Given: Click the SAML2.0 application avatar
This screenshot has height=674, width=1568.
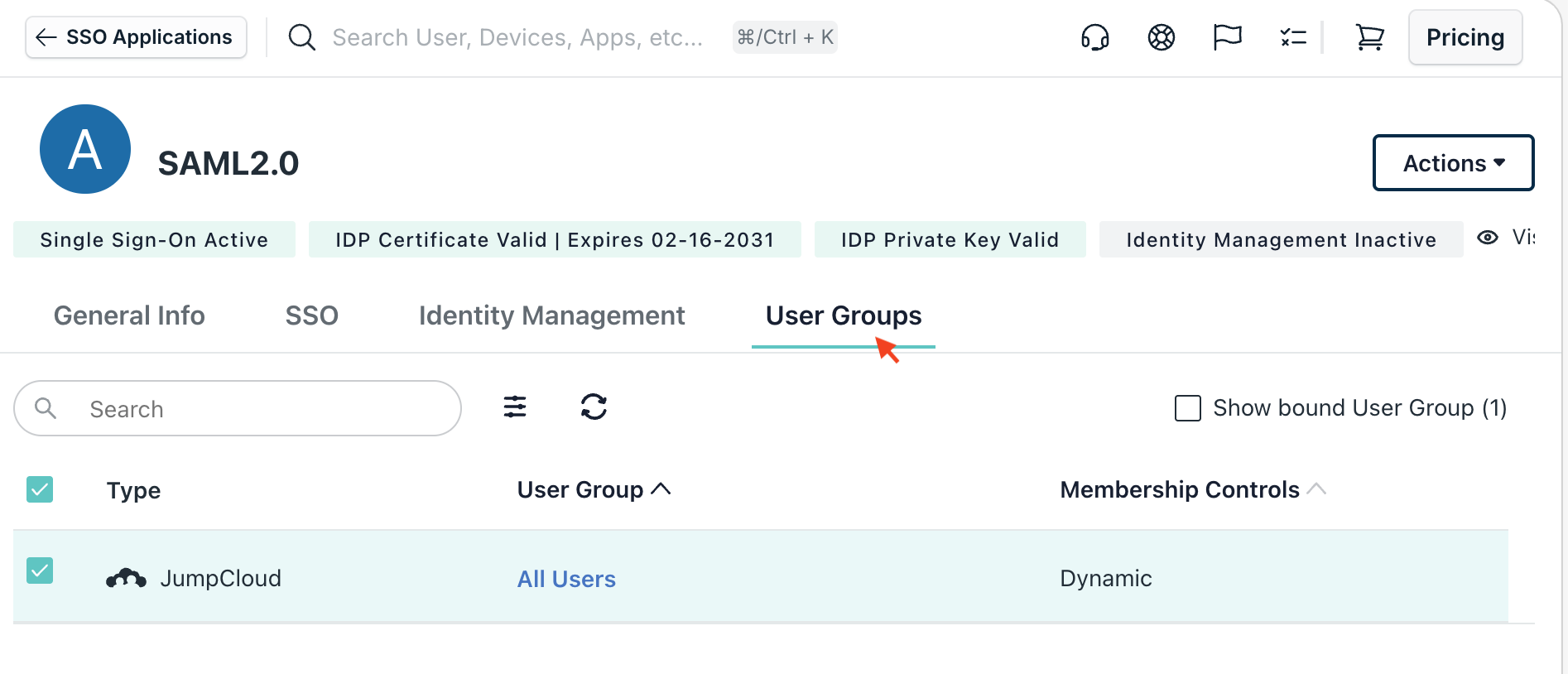Looking at the screenshot, I should 85,149.
